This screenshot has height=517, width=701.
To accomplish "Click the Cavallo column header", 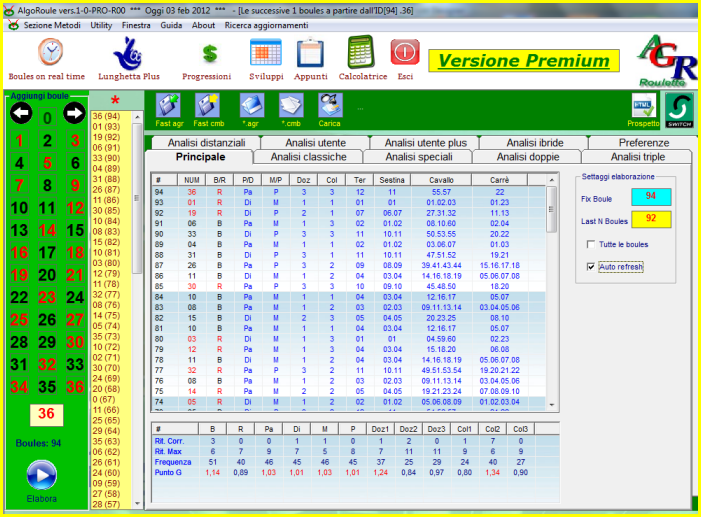I will 441,180.
